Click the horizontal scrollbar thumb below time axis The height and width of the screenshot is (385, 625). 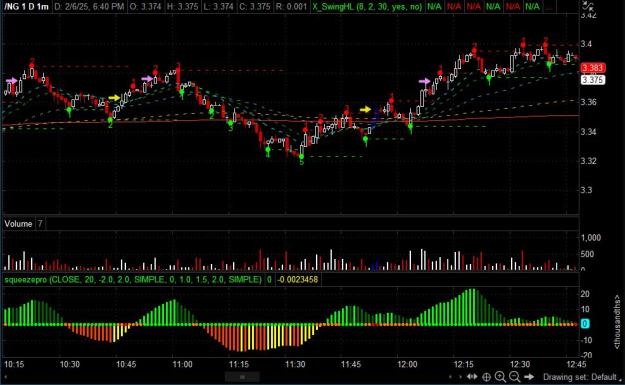point(242,377)
